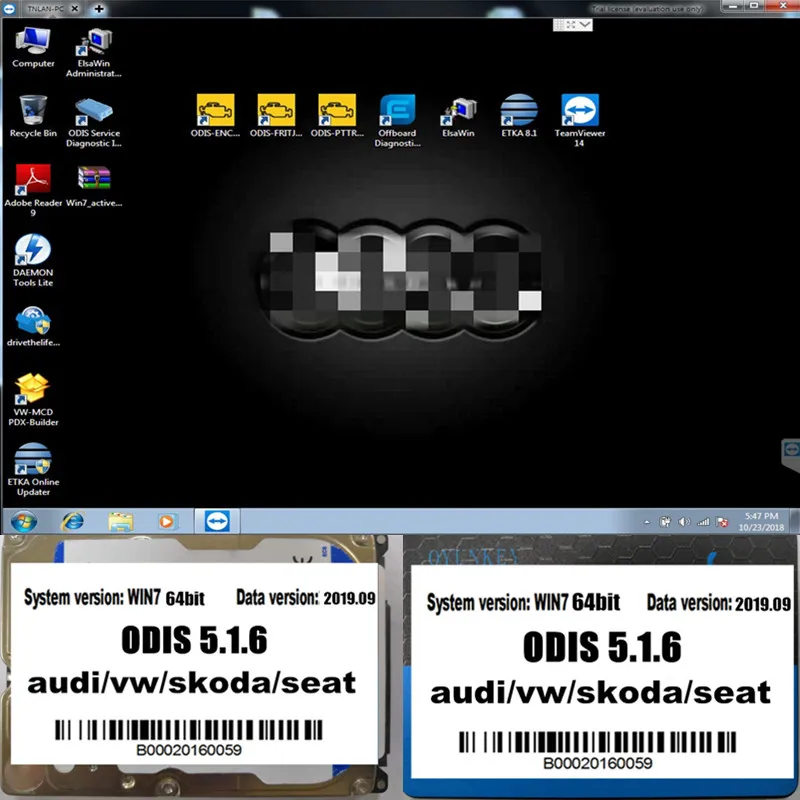The image size is (800, 800).
Task: Launch the ODIS-FRITJ shortcut
Action: coord(276,116)
